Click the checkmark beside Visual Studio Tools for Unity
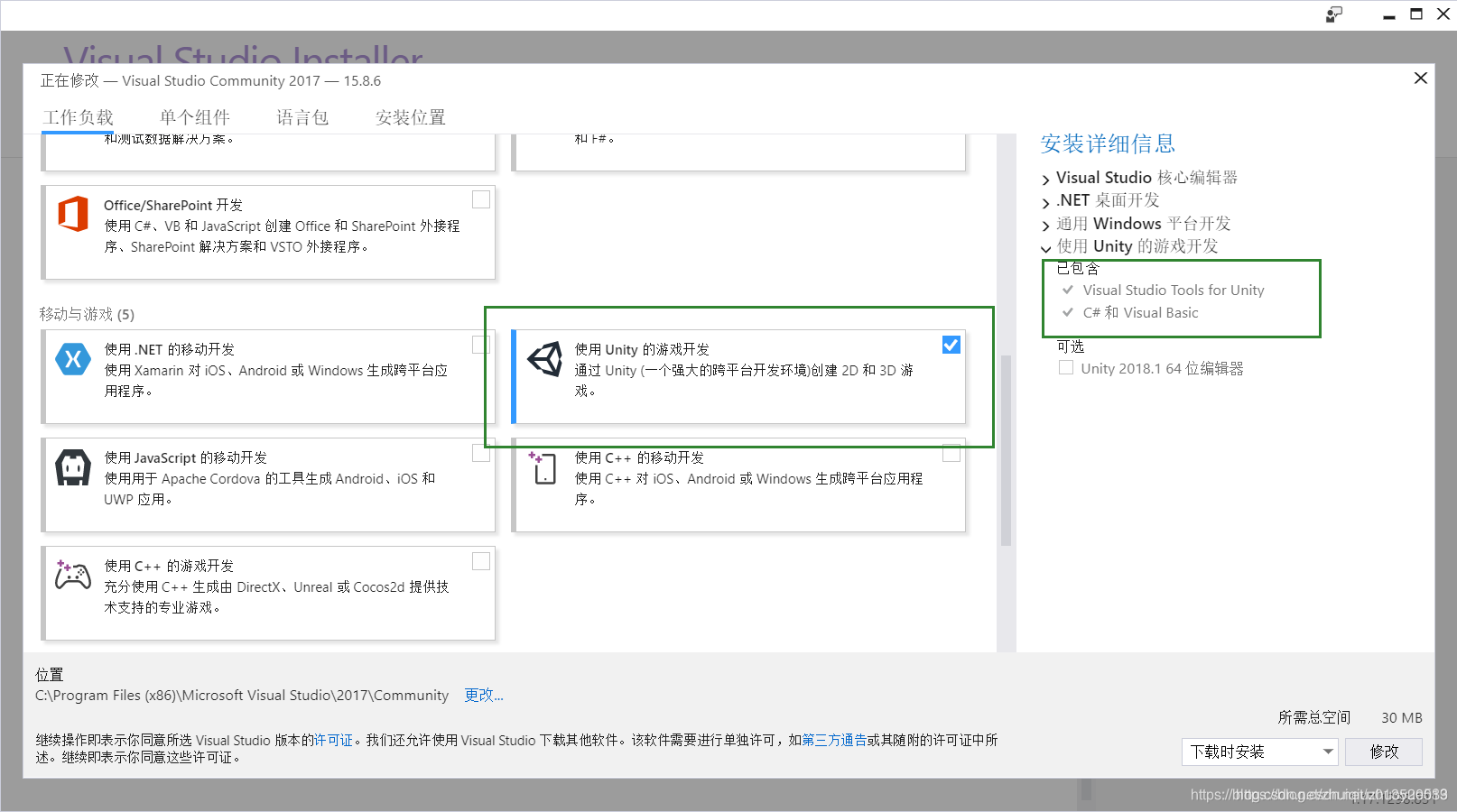 pyautogui.click(x=1068, y=290)
